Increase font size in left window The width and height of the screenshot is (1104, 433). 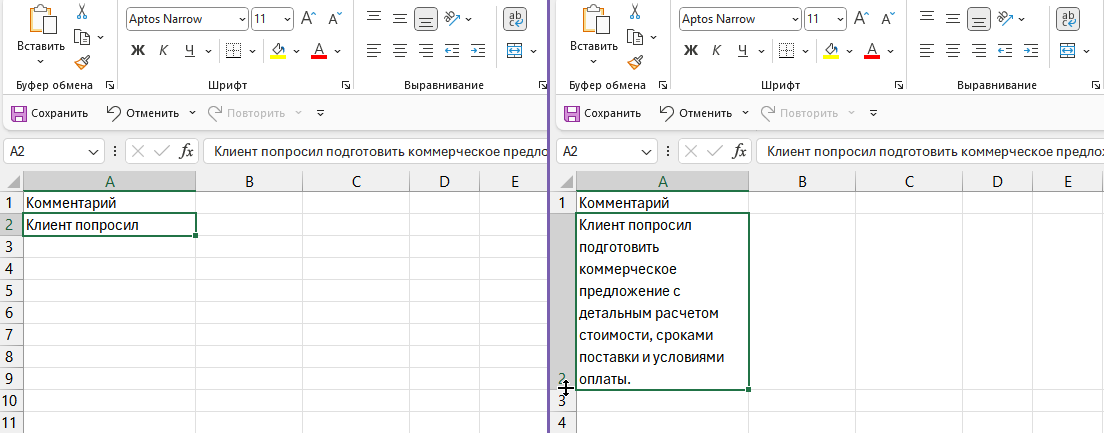coord(308,19)
